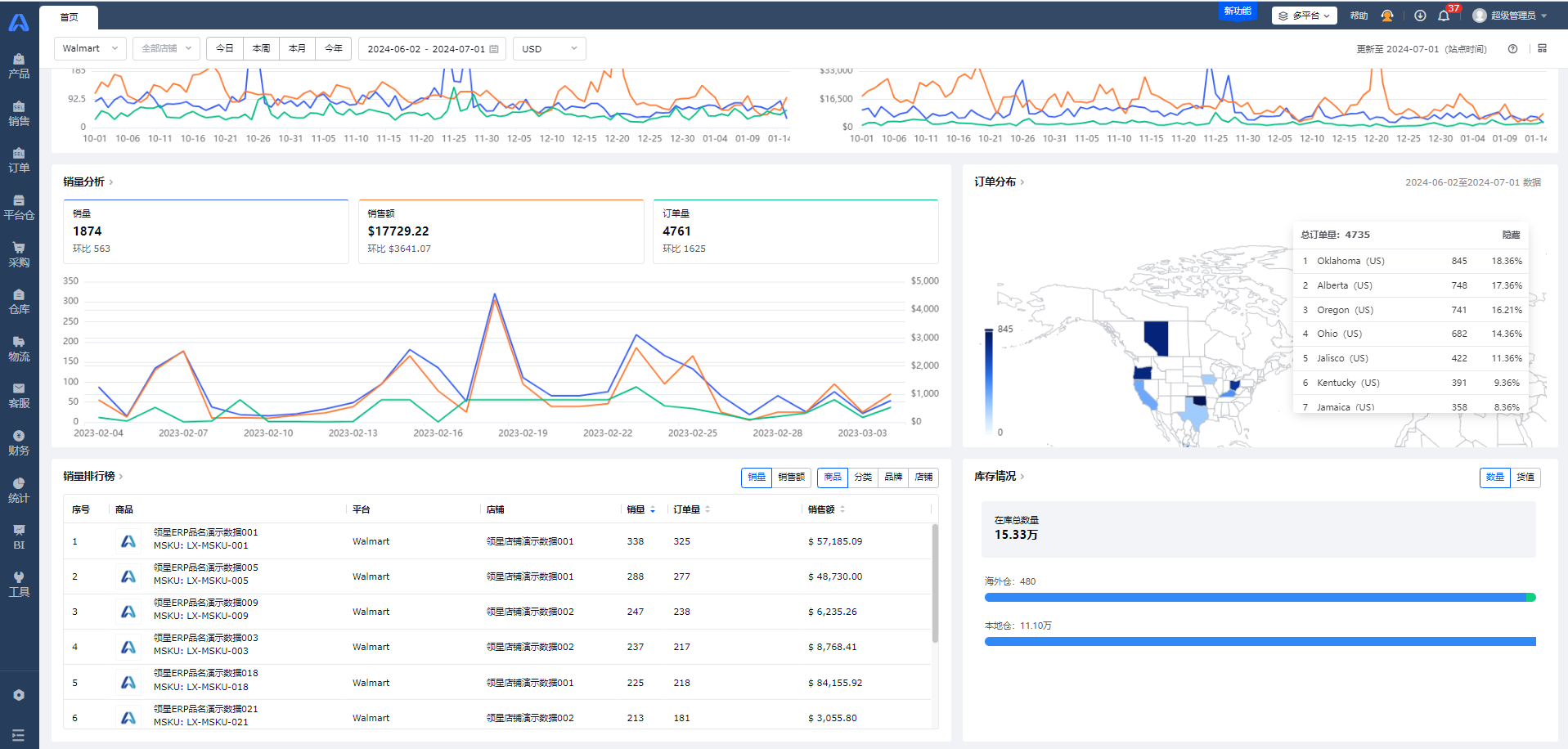
Task: Group ranking by 店铺
Action: click(x=923, y=477)
